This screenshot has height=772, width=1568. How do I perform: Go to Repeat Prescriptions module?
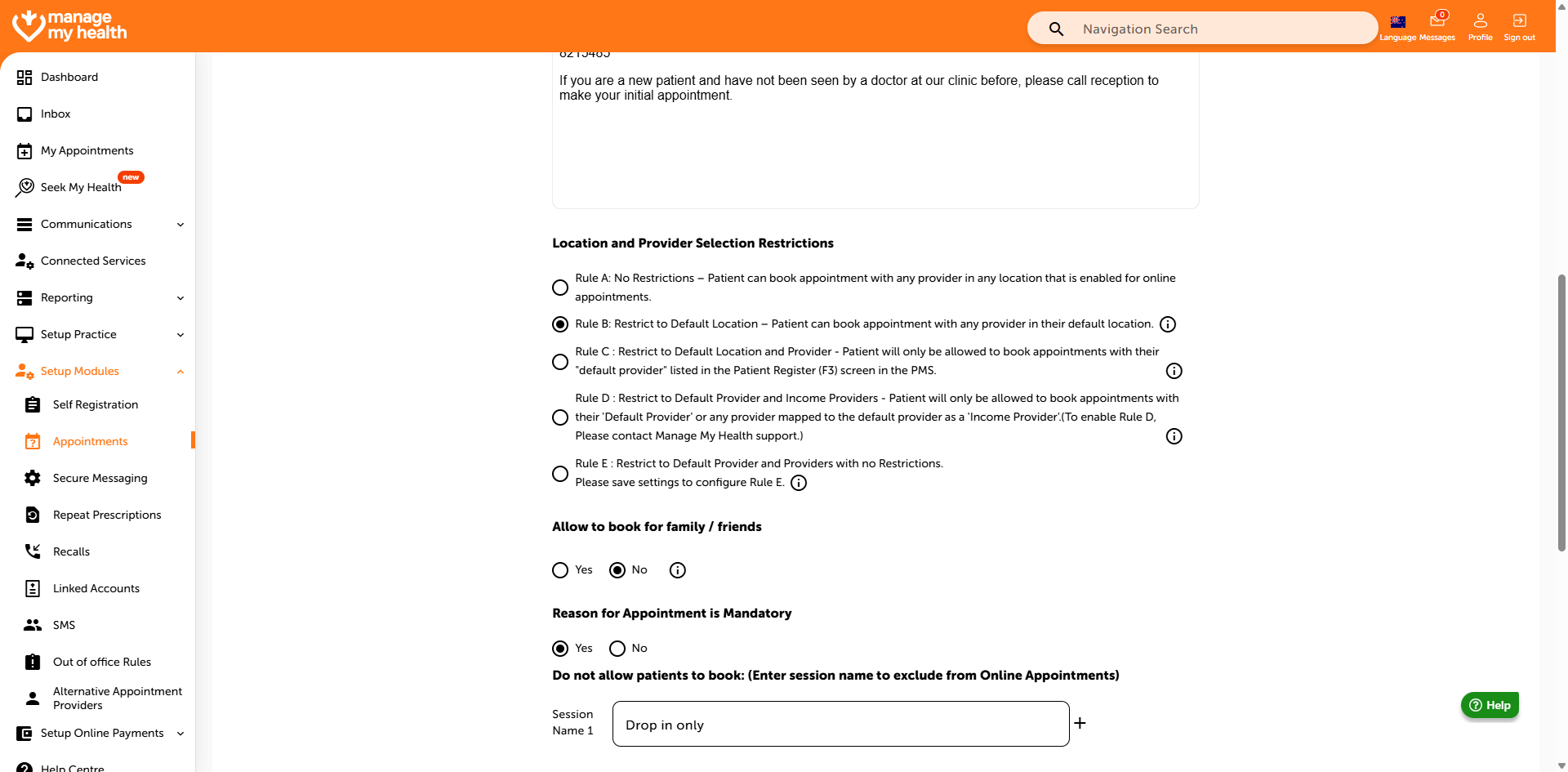pyautogui.click(x=107, y=515)
